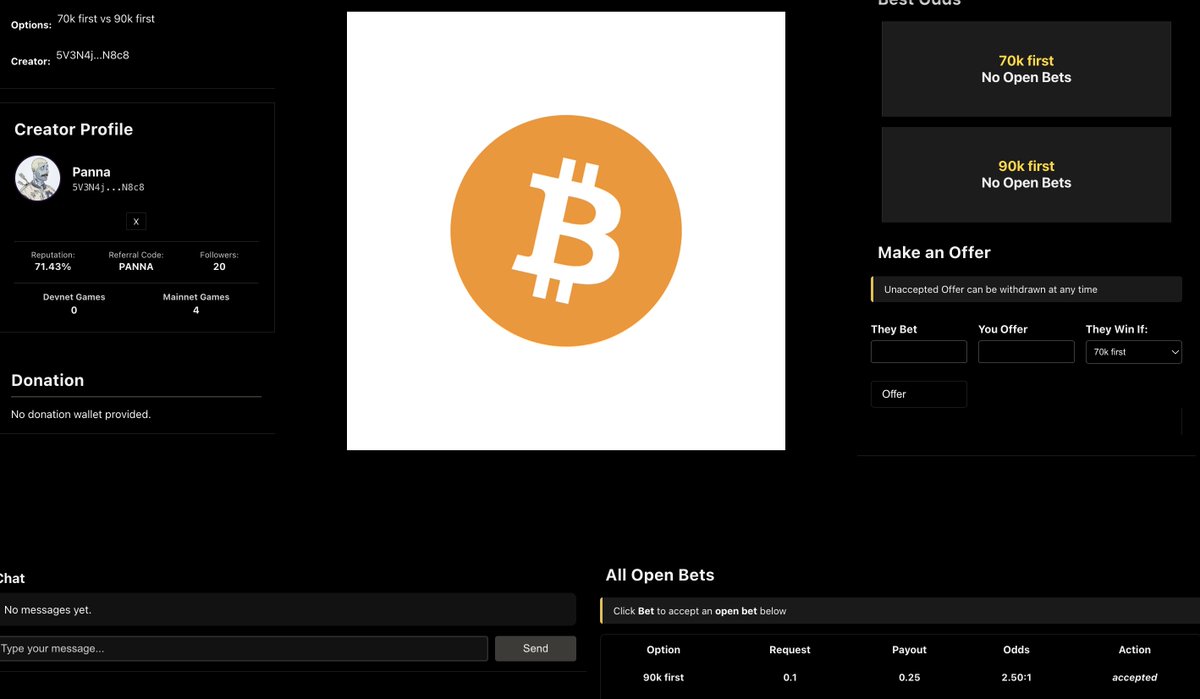Click the '70k first vs 90k first' options text
1200x699 pixels.
[106, 19]
